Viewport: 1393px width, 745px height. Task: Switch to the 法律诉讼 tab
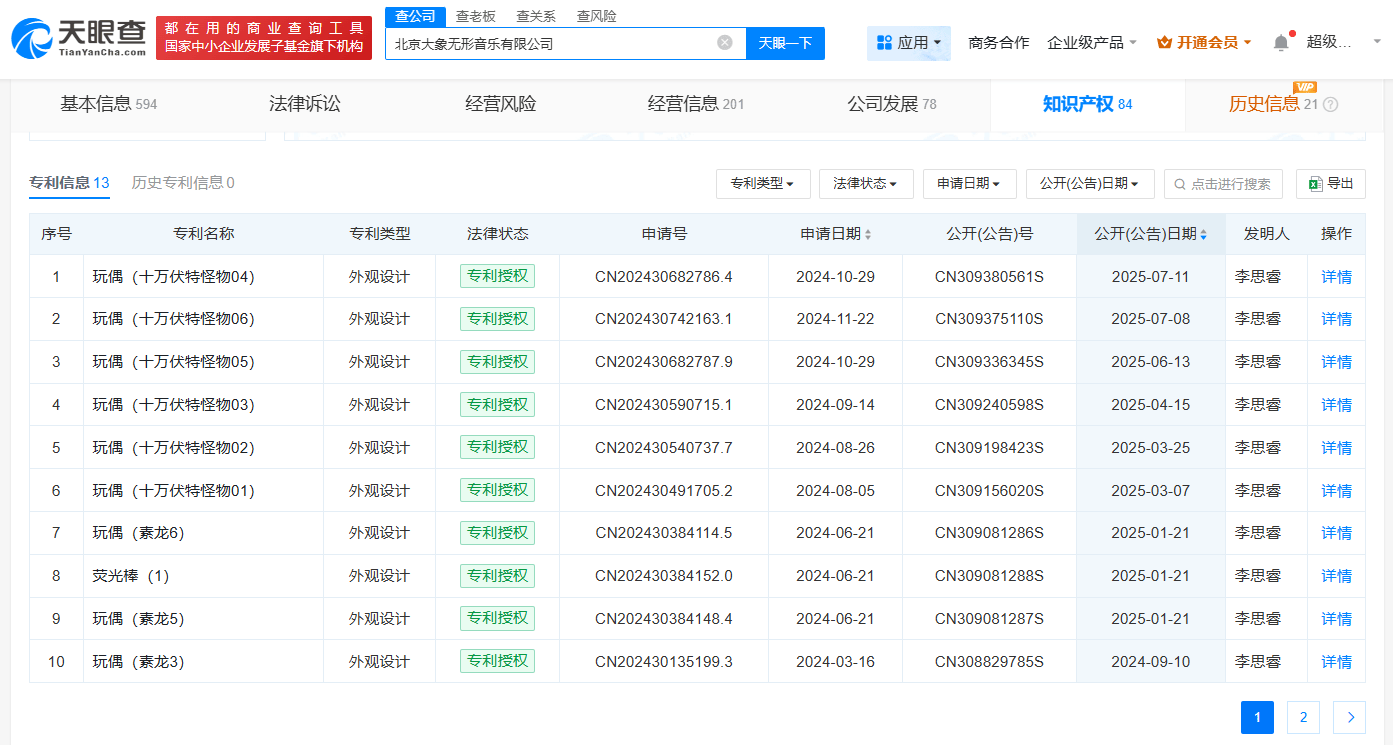305,104
